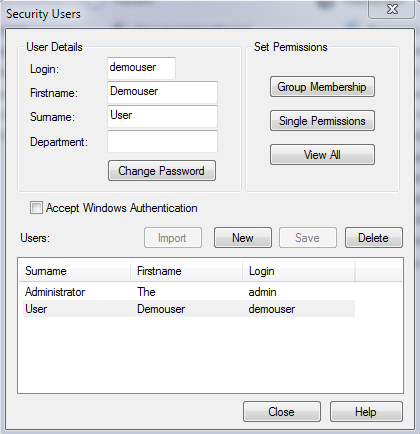
Task: Focus the Firstname text field
Action: 162,92
